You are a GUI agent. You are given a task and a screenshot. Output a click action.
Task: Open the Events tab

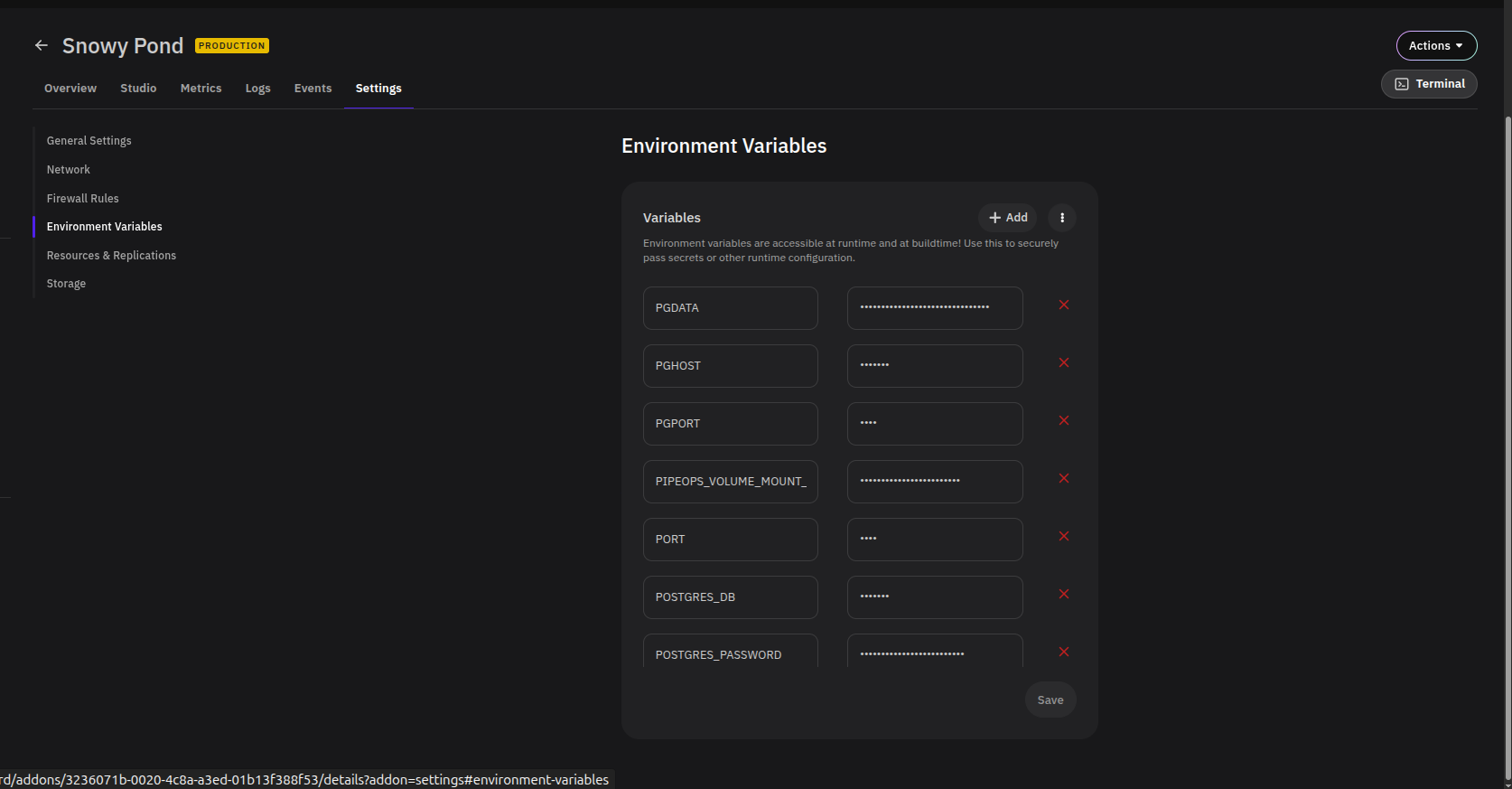pos(313,88)
